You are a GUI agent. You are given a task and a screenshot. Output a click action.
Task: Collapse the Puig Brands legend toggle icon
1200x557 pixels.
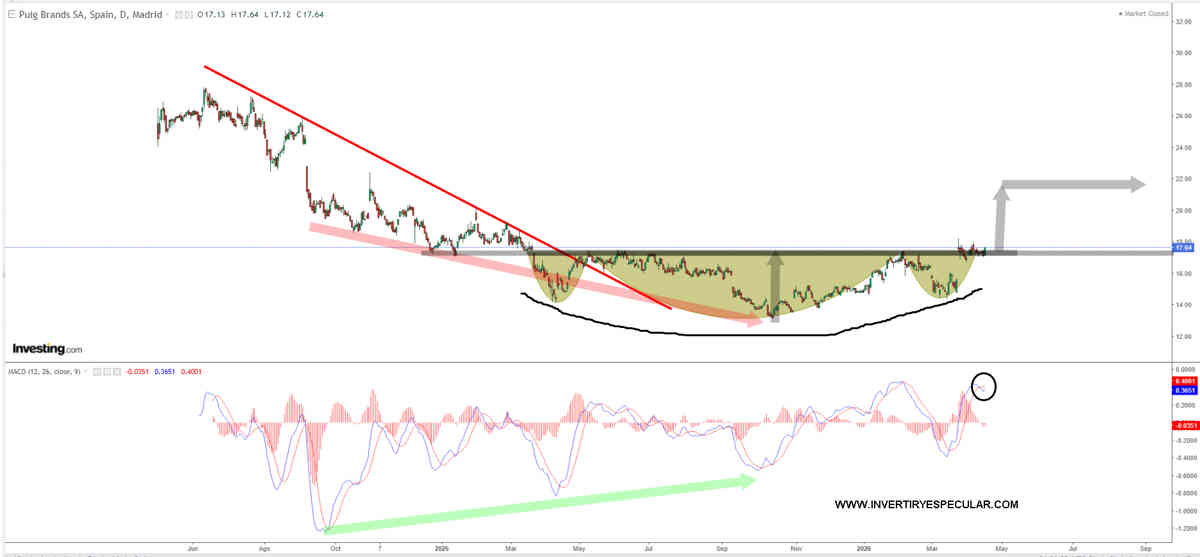click(x=9, y=13)
